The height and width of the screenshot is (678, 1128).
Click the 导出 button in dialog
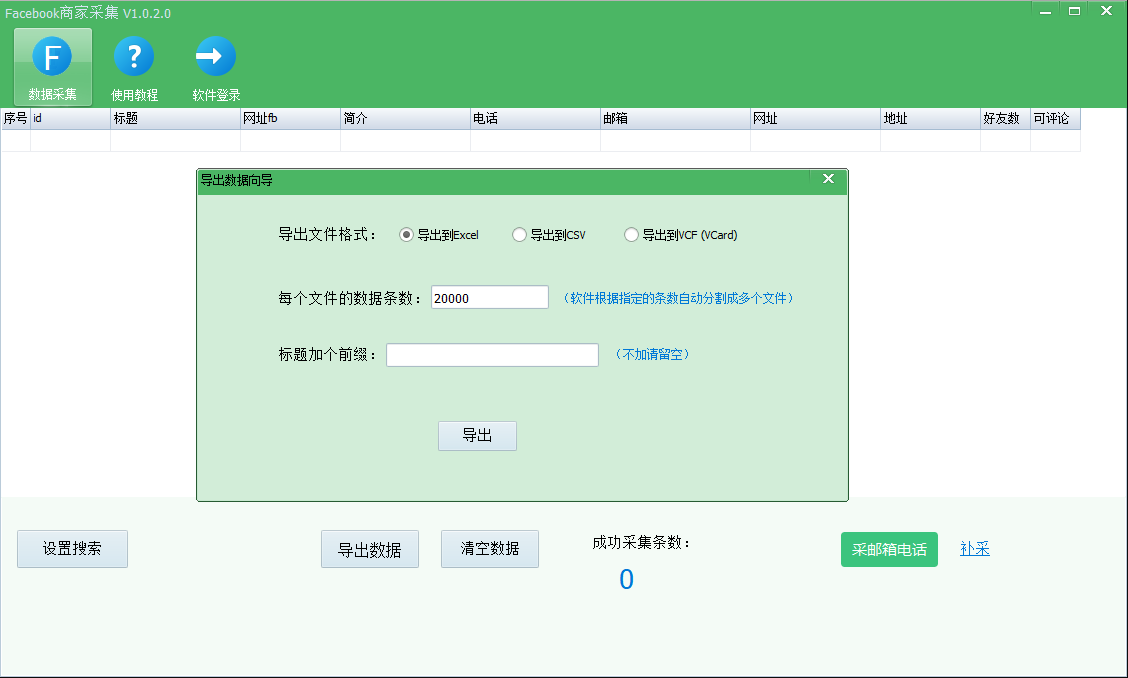477,435
